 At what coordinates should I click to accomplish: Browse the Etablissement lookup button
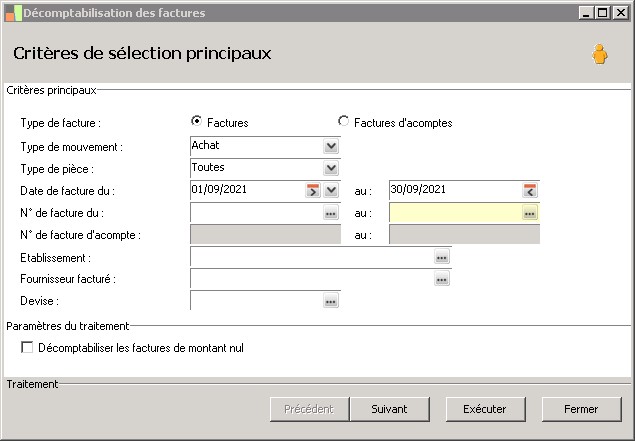441,257
